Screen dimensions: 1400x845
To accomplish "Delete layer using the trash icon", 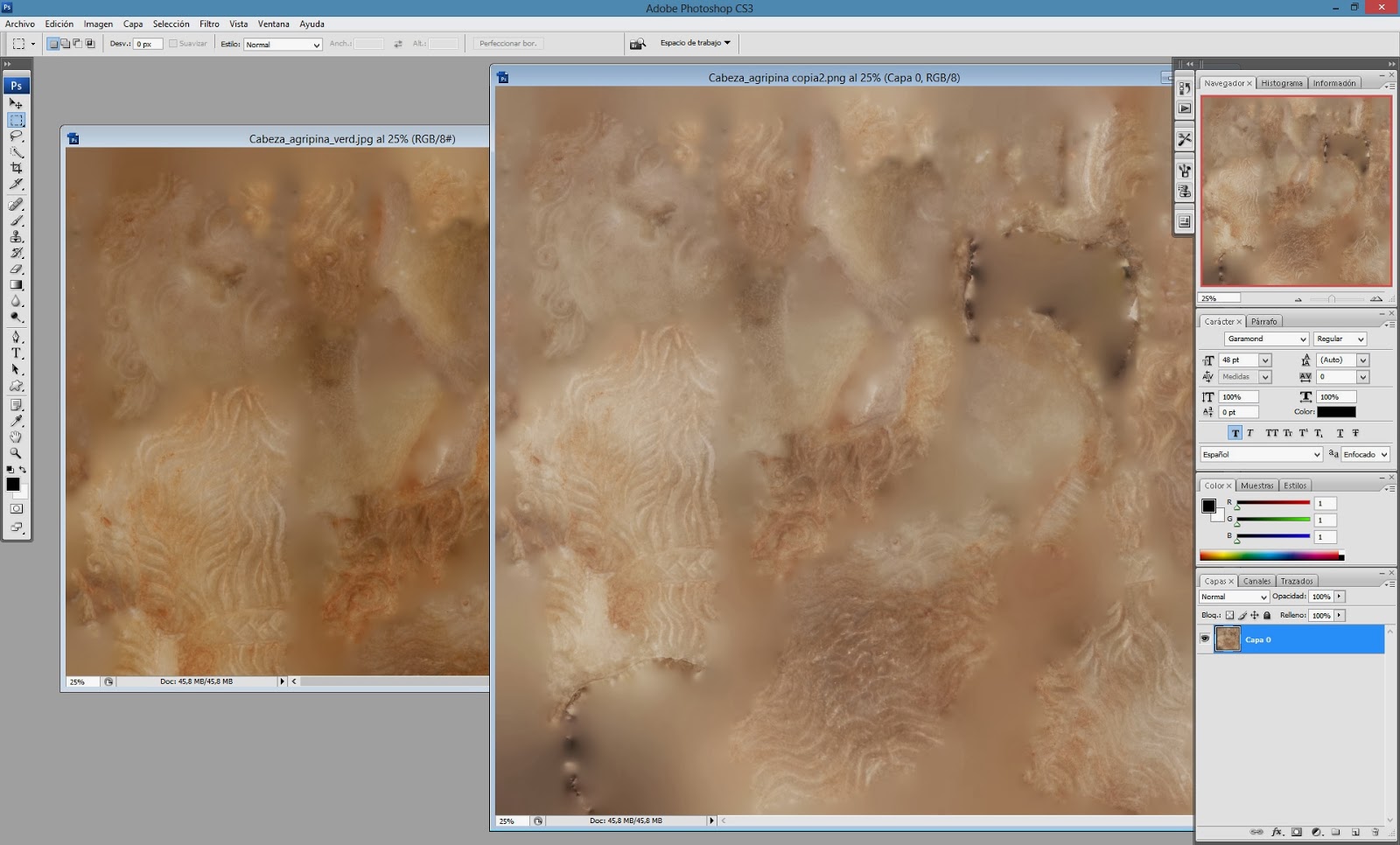I will tap(1375, 832).
